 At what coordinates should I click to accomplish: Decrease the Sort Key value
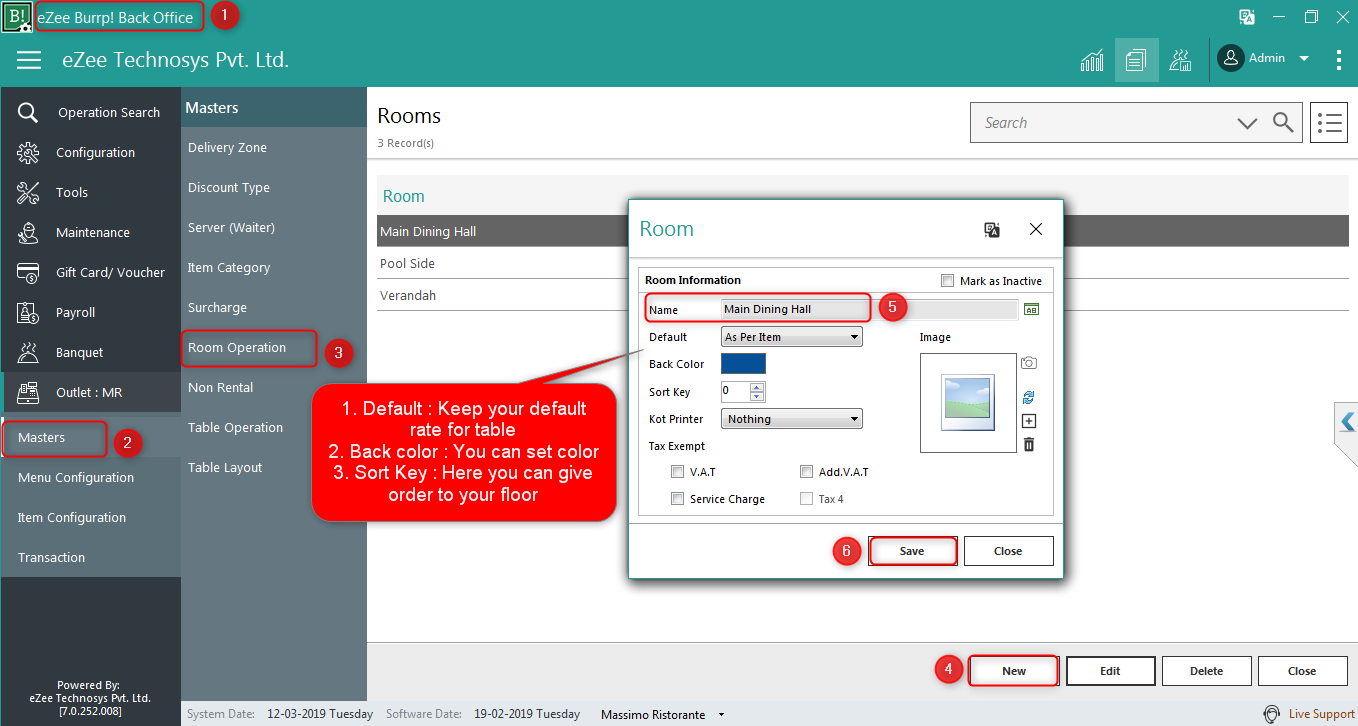(757, 396)
